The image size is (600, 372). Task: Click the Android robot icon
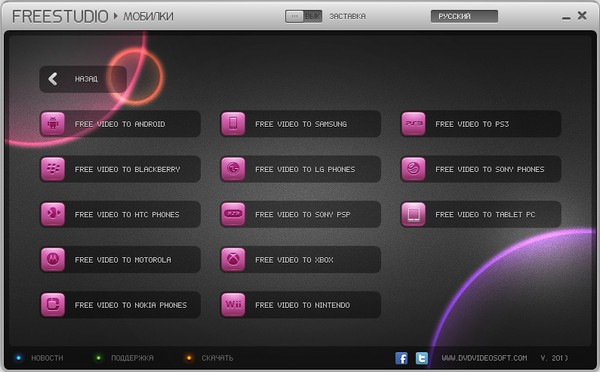click(53, 124)
